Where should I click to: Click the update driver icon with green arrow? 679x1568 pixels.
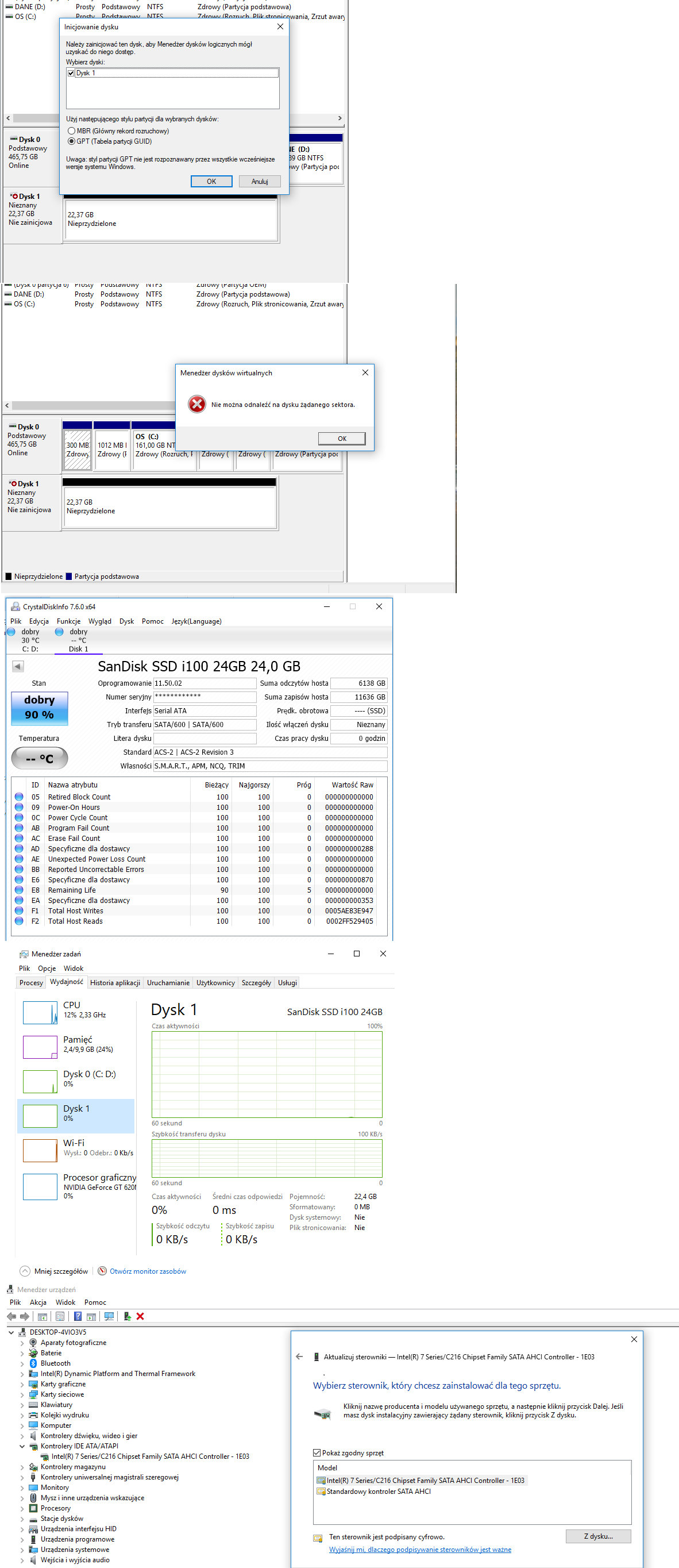point(127,1316)
